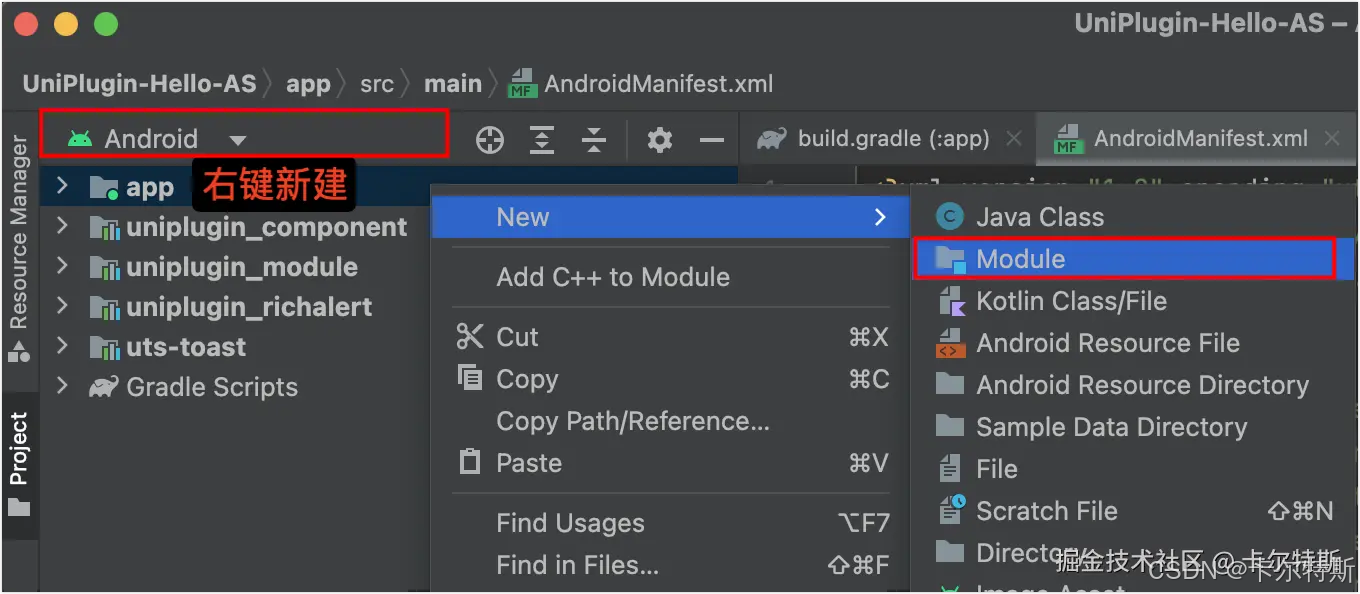Viewport: 1360px width, 594px height.
Task: Close the AndroidManifest.xml editor tab
Action: click(1332, 139)
